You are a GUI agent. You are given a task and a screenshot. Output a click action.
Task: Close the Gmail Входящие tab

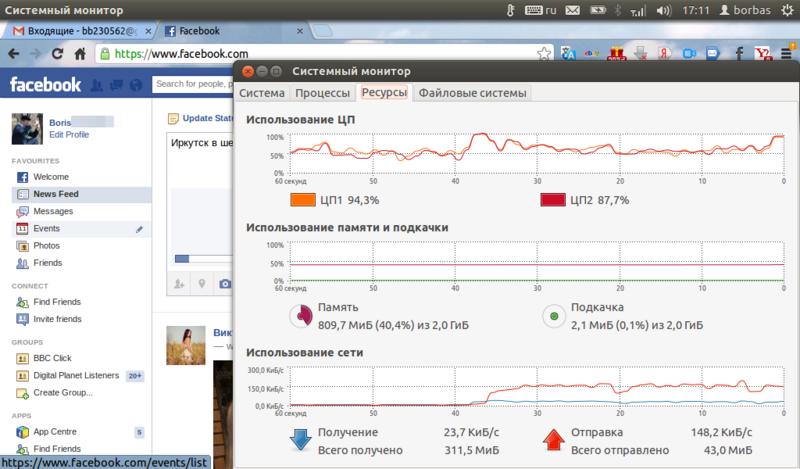(x=148, y=31)
